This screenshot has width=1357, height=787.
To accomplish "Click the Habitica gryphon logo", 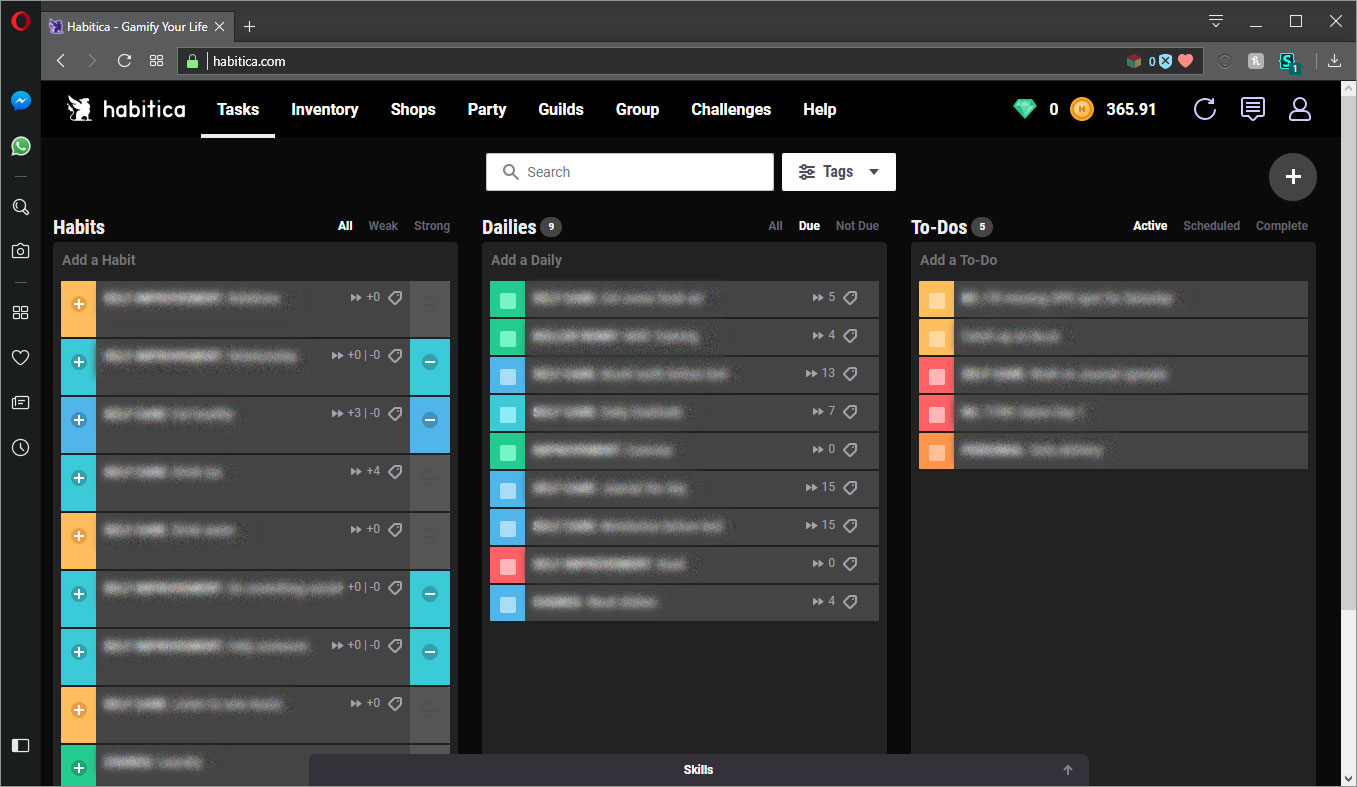I will (78, 108).
